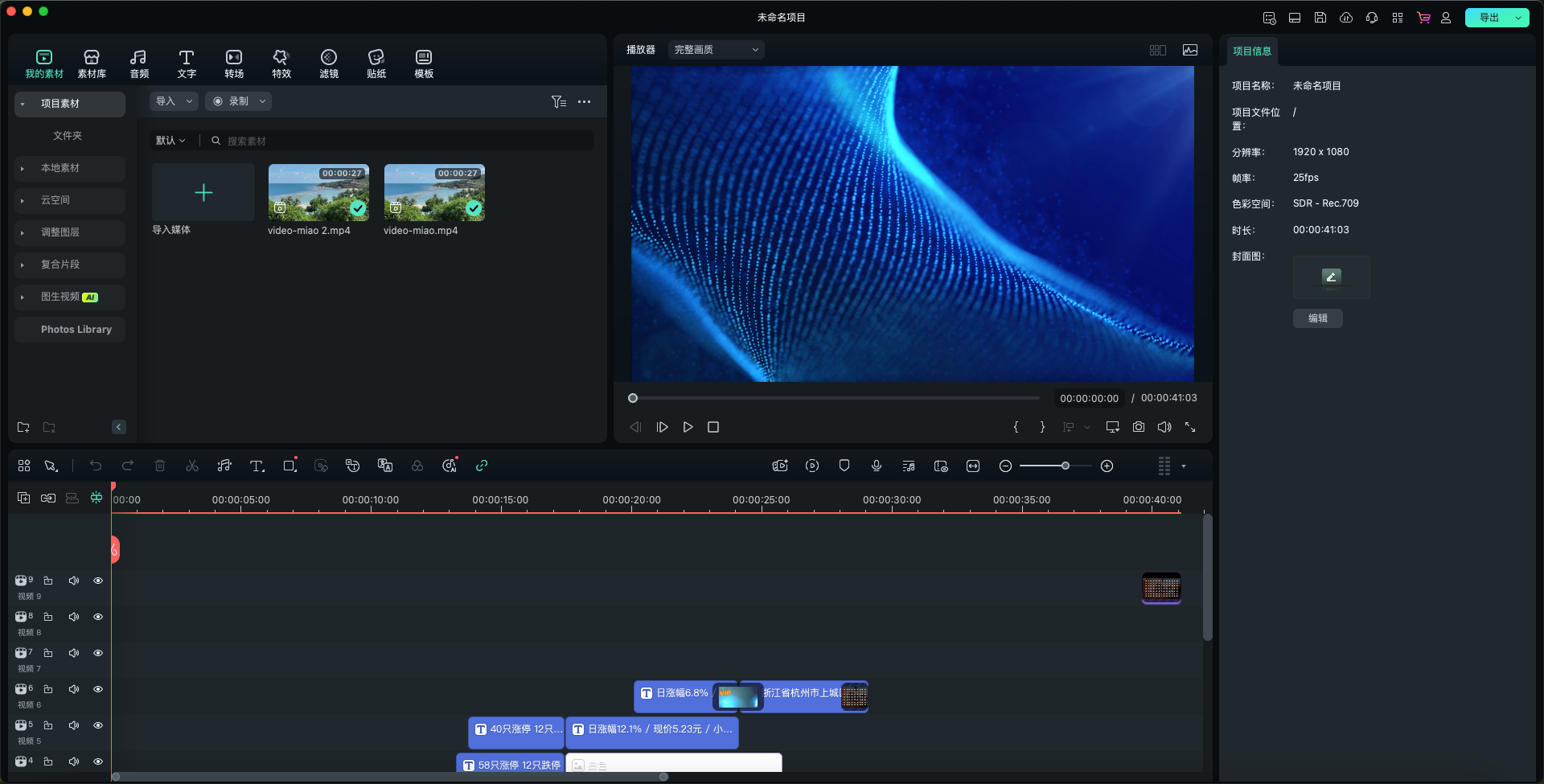Open the 录制 record dropdown
Screen dimensions: 1544x784
click(x=238, y=101)
